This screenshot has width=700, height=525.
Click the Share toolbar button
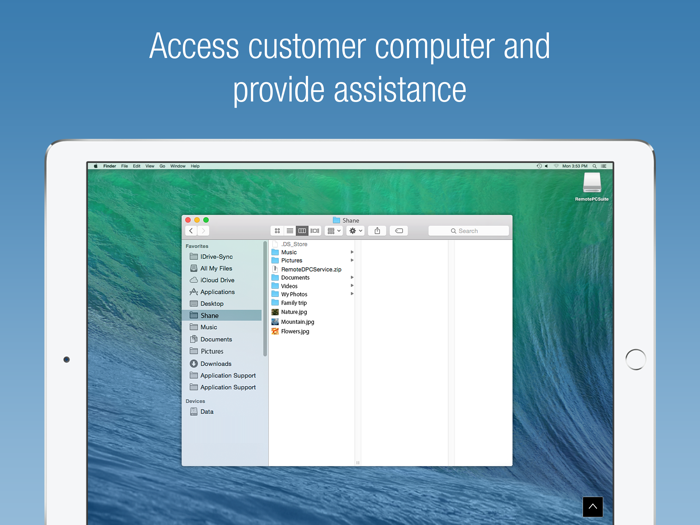377,231
